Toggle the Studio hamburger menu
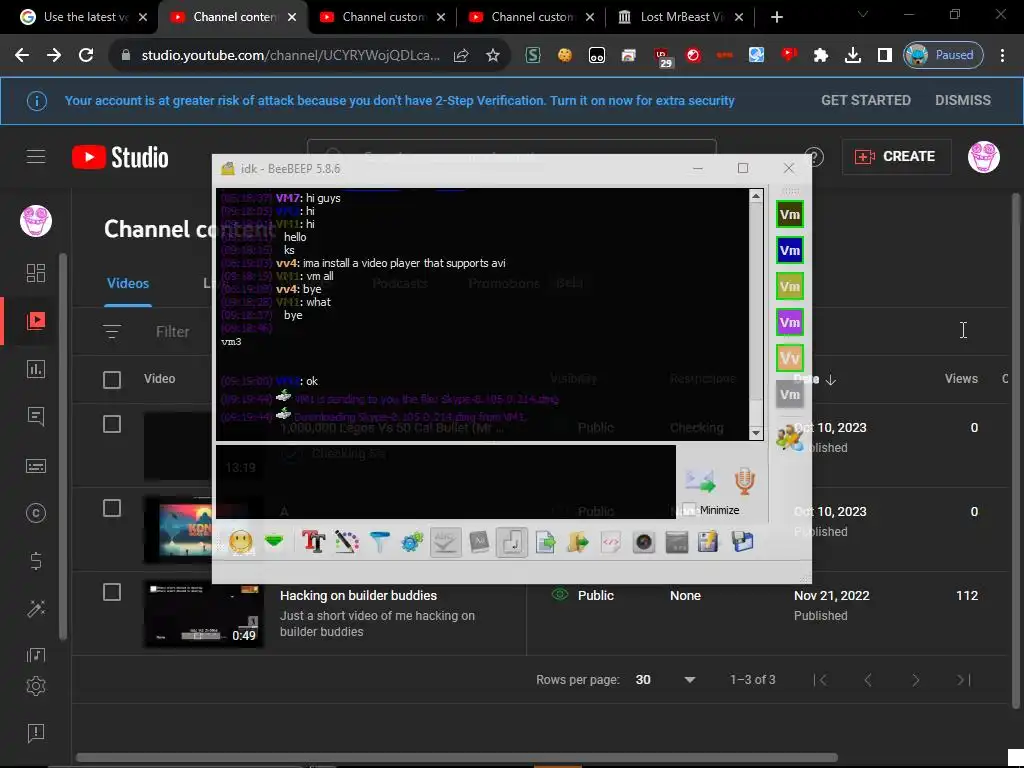Screen dimensions: 1024x768 tap(36, 157)
